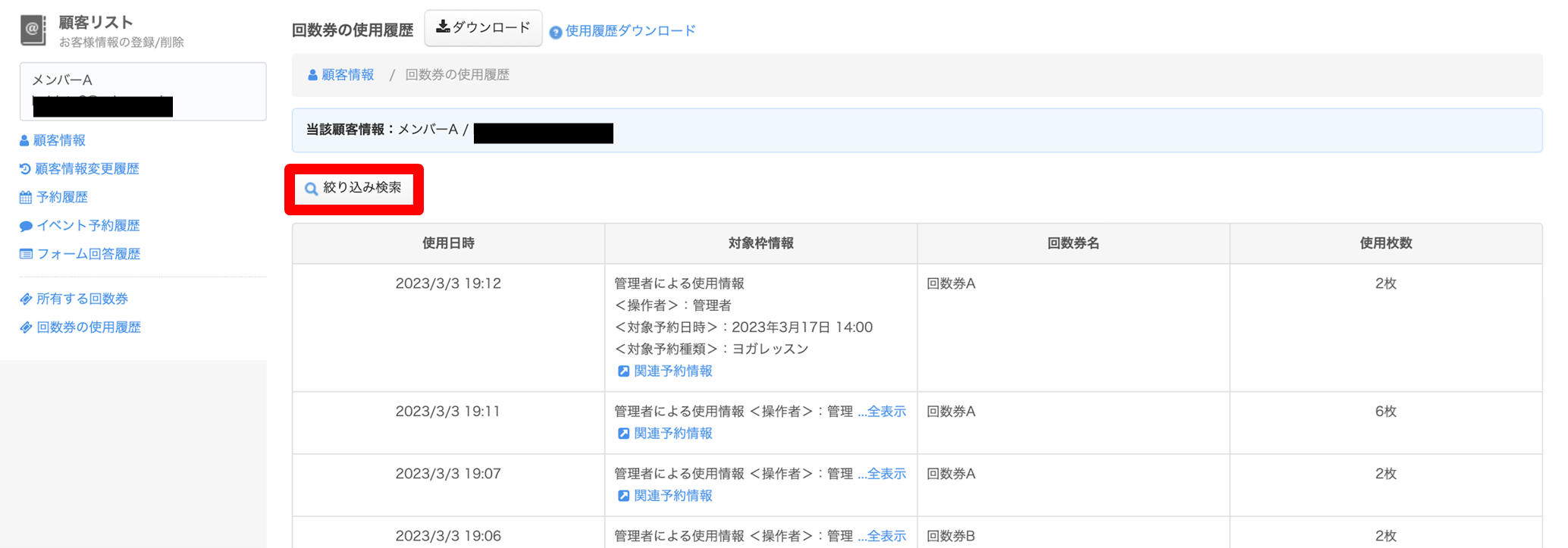Open the 絞り込み検索 filter search
The height and width of the screenshot is (548, 1568).
tap(353, 188)
